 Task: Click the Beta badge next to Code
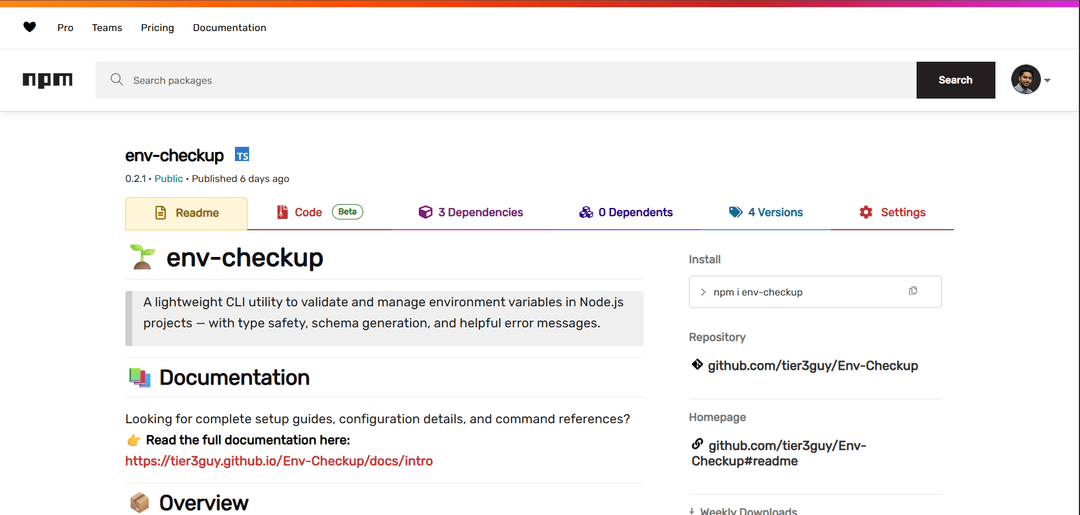(347, 211)
